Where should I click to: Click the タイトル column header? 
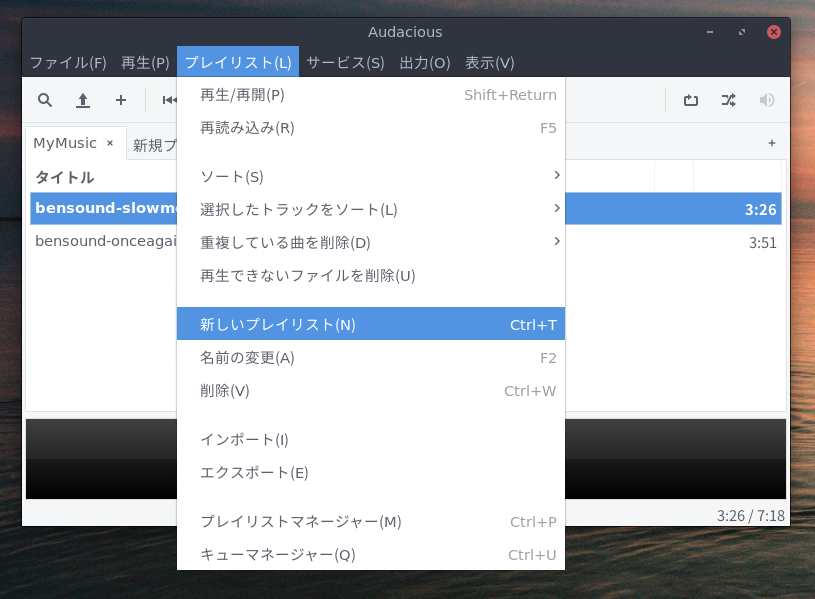[65, 178]
